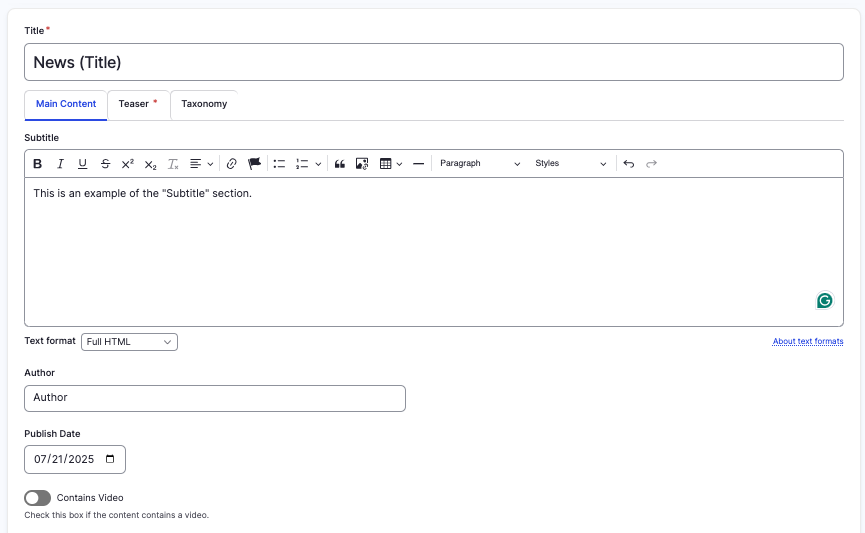
Task: Click into the Author text field
Action: click(214, 398)
